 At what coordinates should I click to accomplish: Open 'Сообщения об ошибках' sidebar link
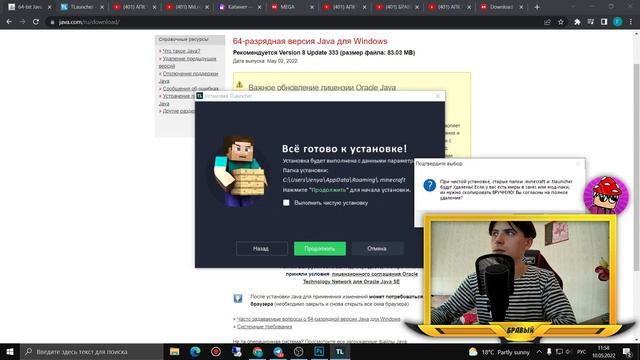click(x=191, y=89)
